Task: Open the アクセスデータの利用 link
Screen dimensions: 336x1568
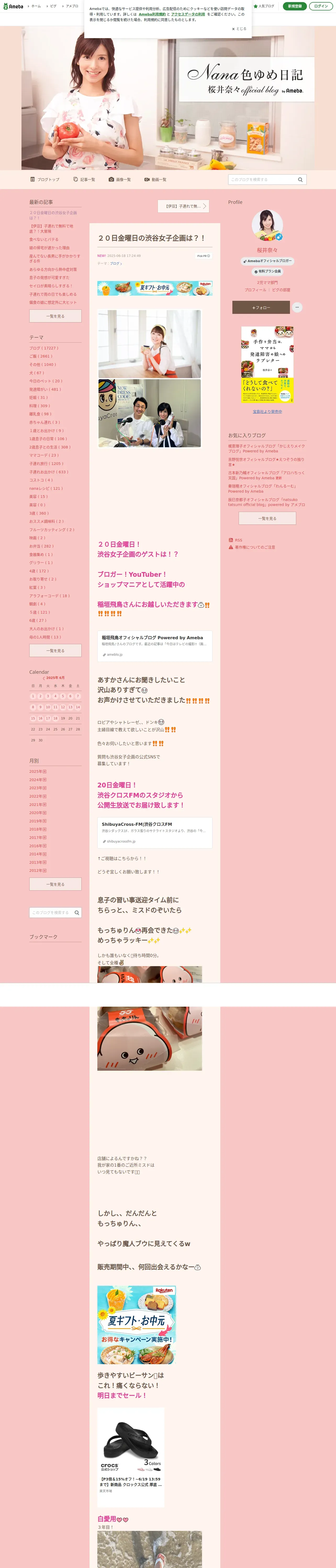Action: [188, 14]
